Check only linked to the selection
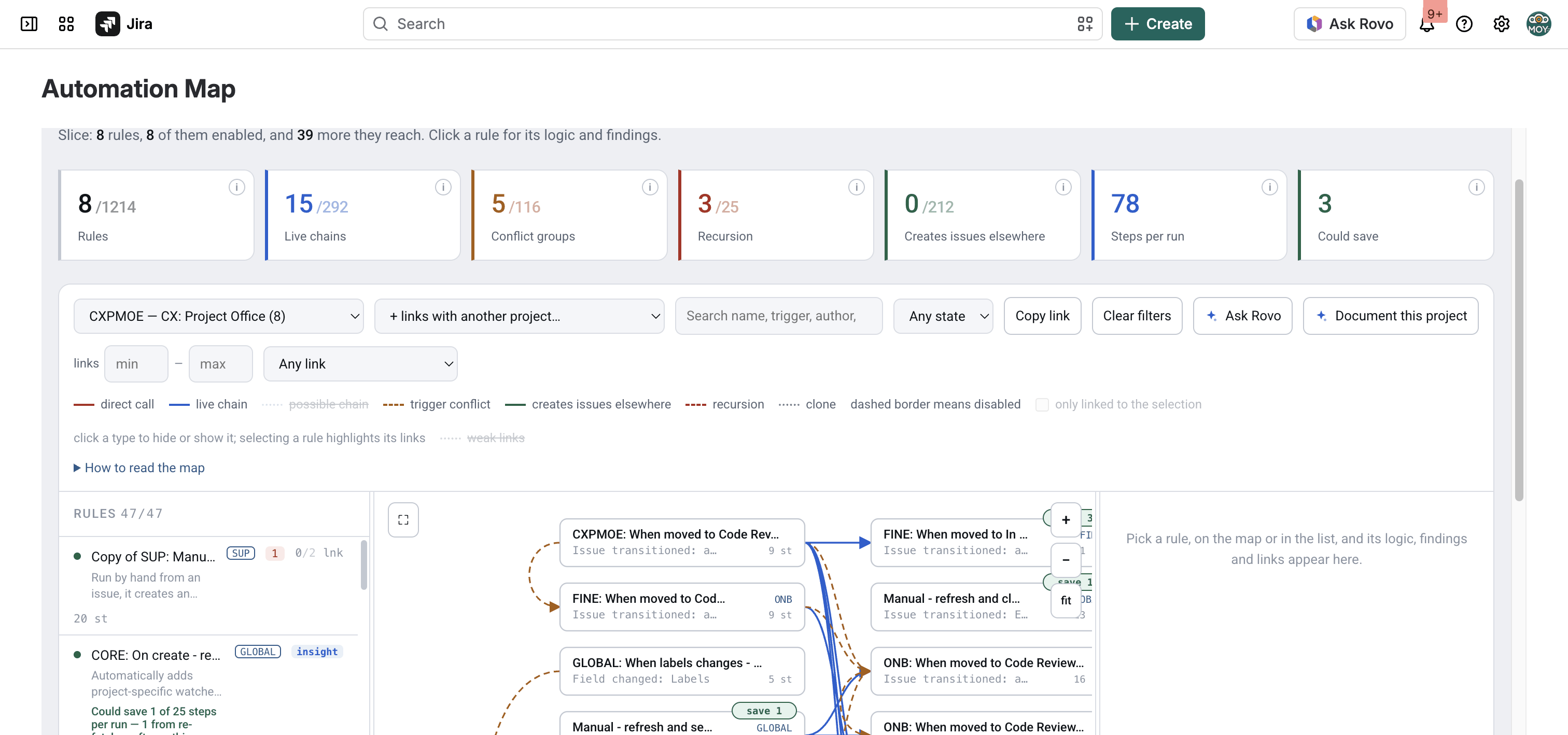 [x=1042, y=405]
